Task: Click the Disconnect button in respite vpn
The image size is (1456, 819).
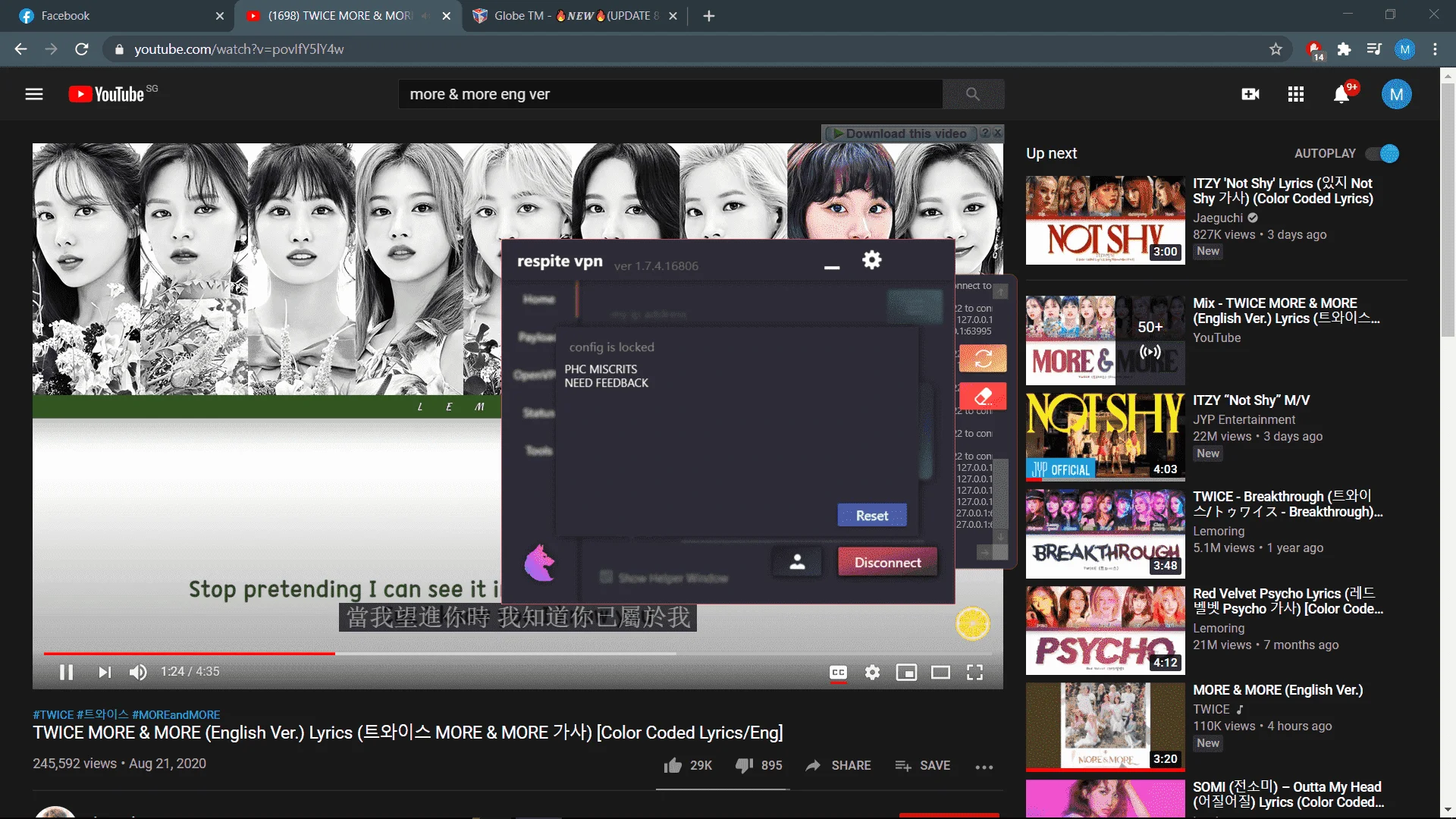Action: pos(887,563)
